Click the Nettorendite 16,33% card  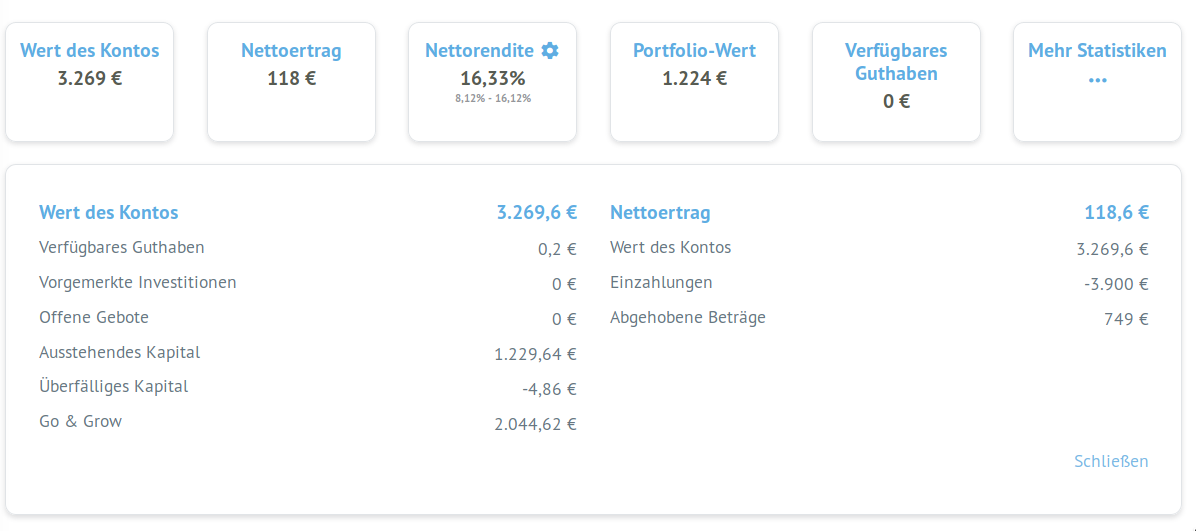[x=492, y=82]
